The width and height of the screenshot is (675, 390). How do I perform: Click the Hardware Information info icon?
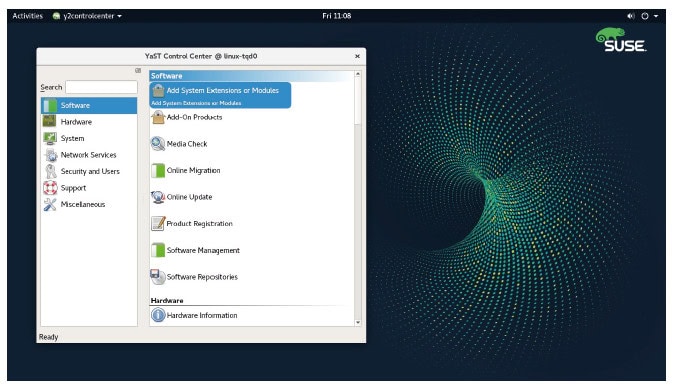tap(158, 315)
